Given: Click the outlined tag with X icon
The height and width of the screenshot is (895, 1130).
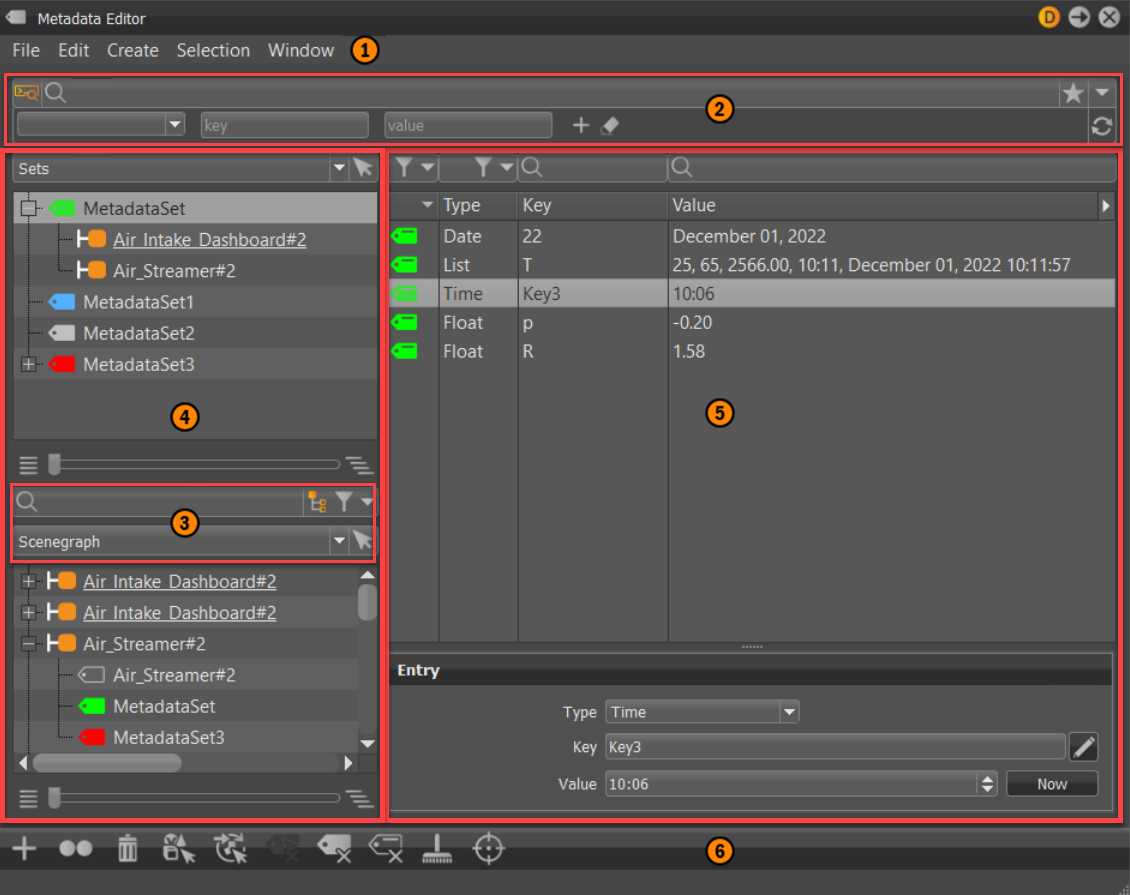Looking at the screenshot, I should pyautogui.click(x=386, y=848).
